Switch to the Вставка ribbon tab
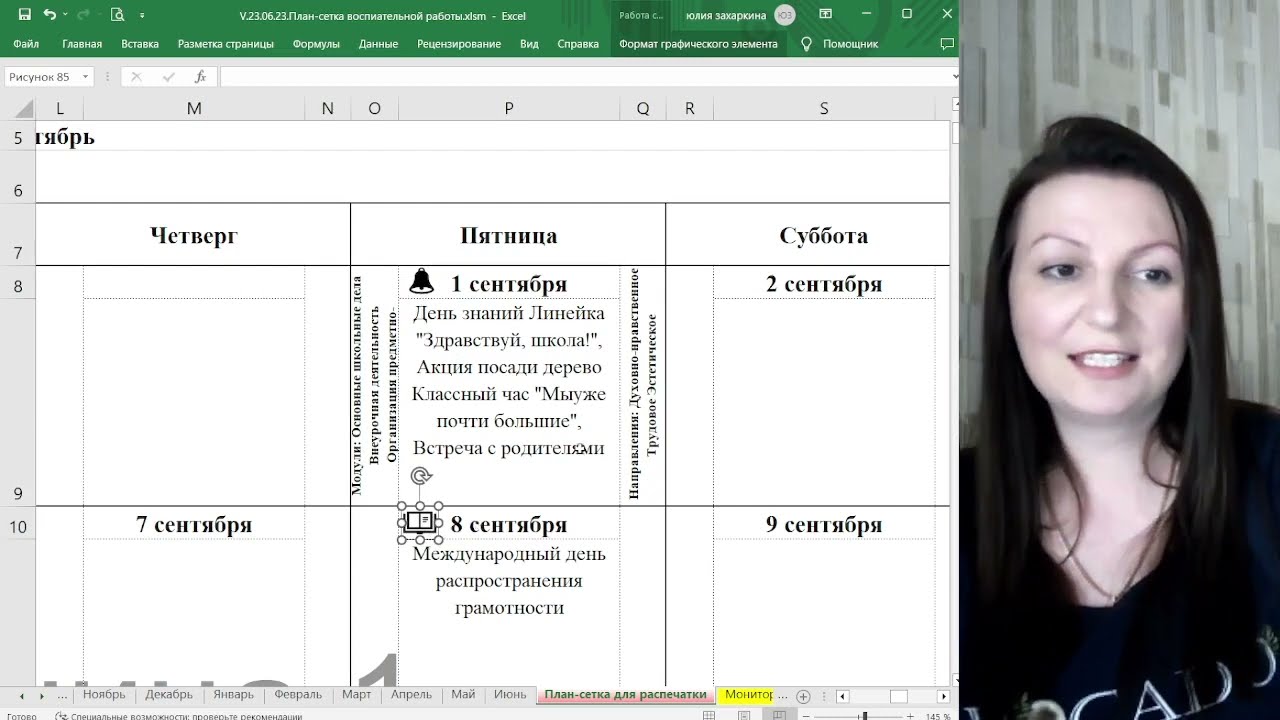Image resolution: width=1280 pixels, height=720 pixels. pyautogui.click(x=140, y=44)
